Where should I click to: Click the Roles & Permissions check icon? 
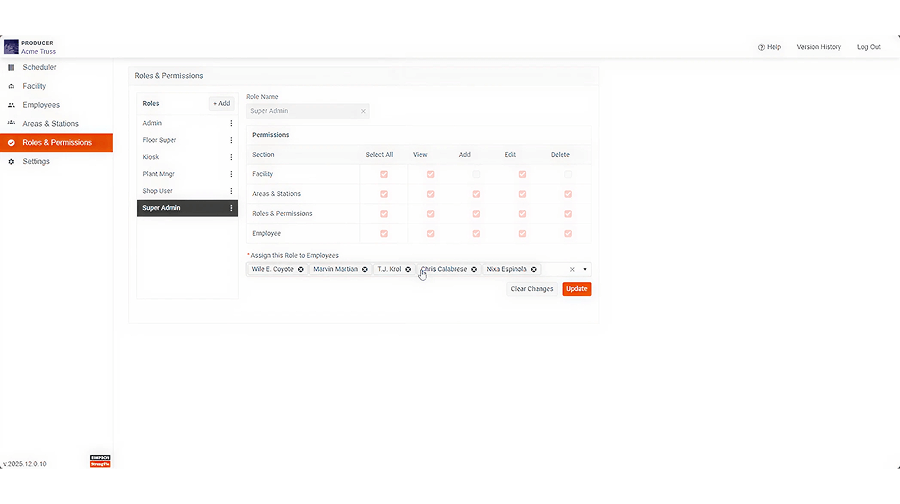click(11, 142)
